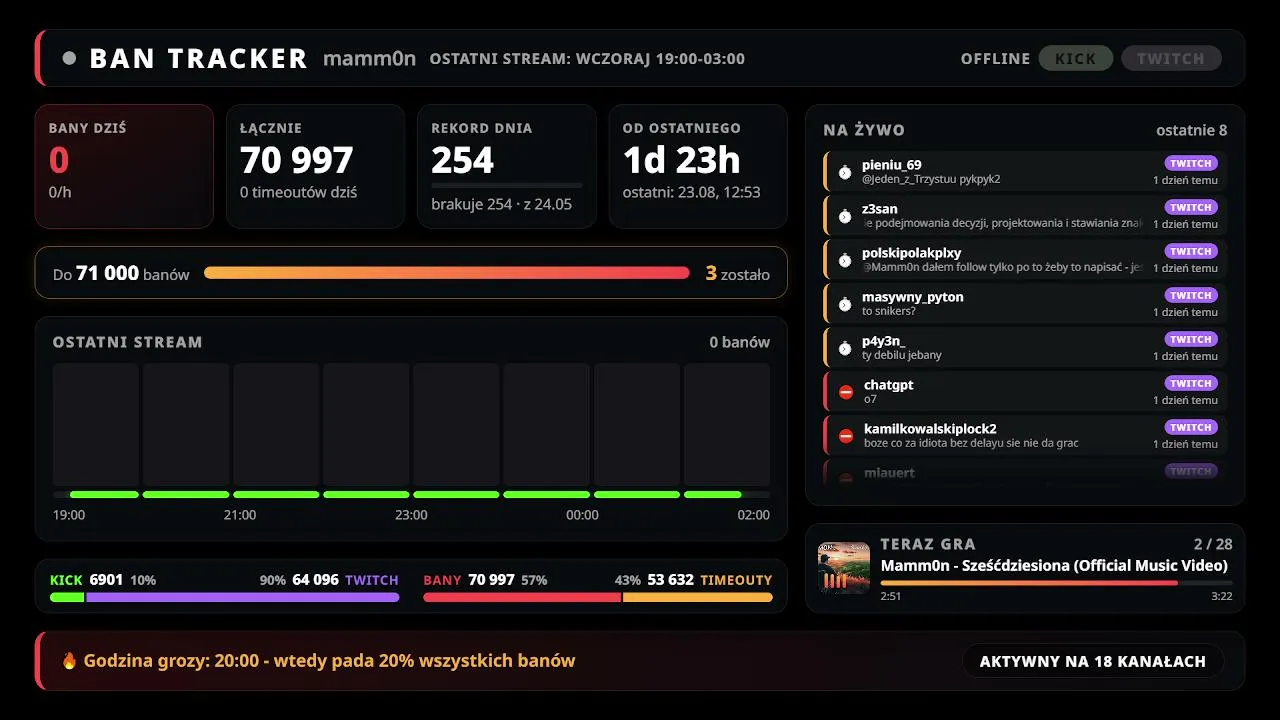The width and height of the screenshot is (1280, 720).
Task: Click the BANY versus TIMEOUTY ratio bar
Action: [x=598, y=597]
